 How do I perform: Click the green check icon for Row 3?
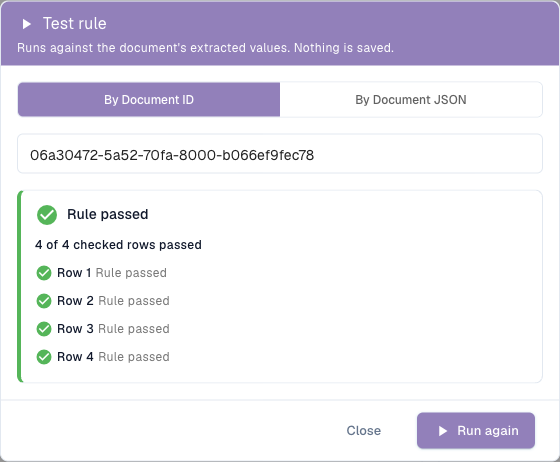point(44,329)
